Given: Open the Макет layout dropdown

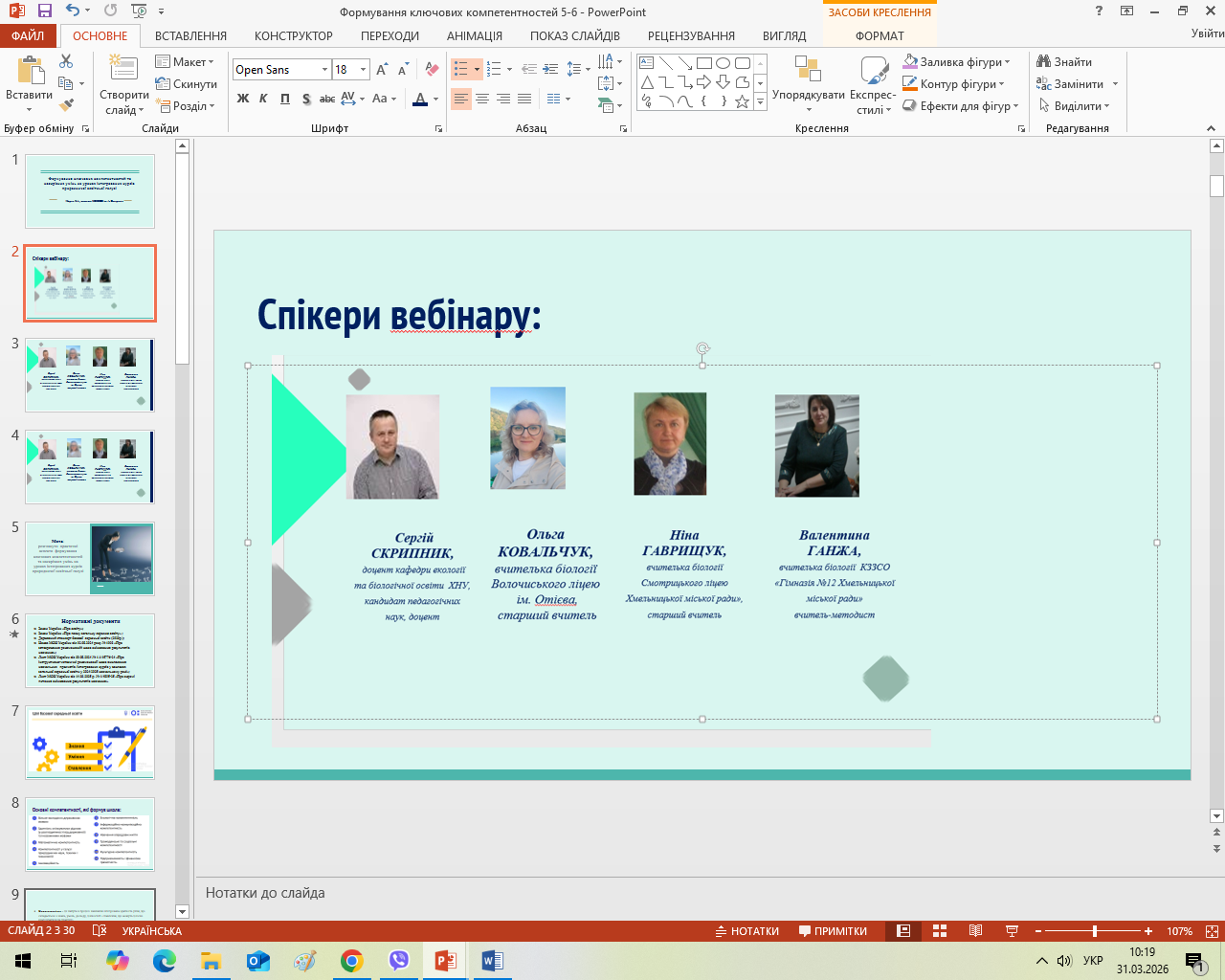Looking at the screenshot, I should click(x=185, y=62).
